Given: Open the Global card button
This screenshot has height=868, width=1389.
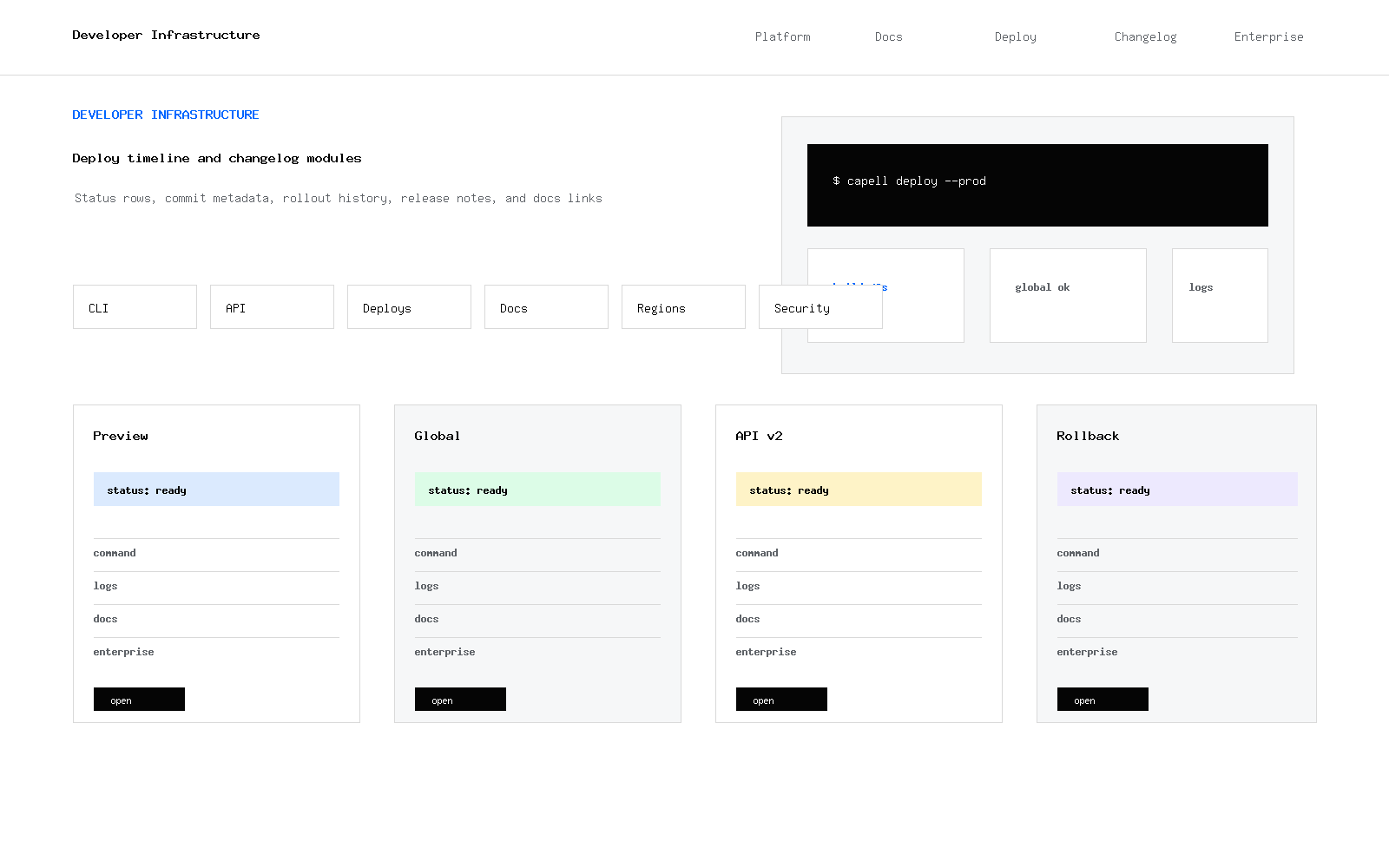Looking at the screenshot, I should point(460,700).
